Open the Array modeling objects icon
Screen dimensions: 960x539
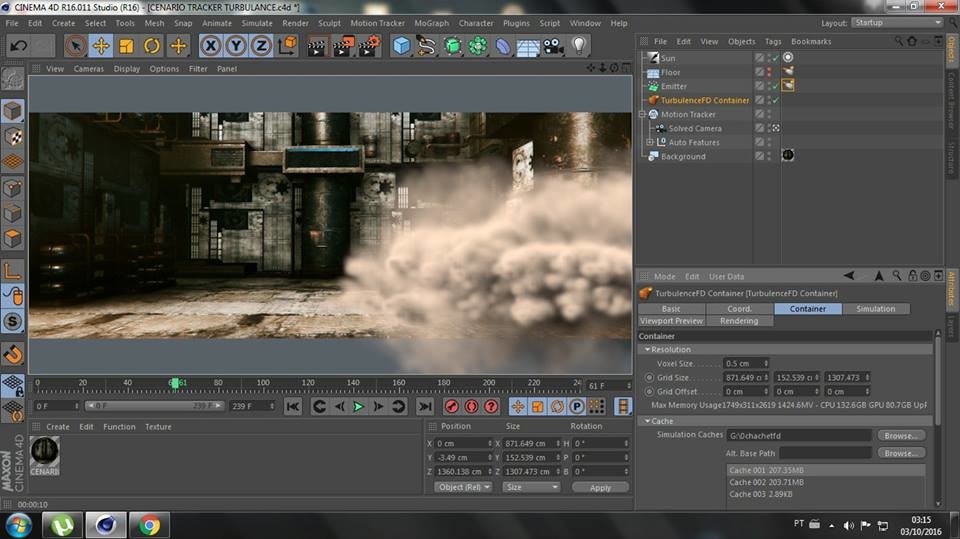tap(478, 46)
